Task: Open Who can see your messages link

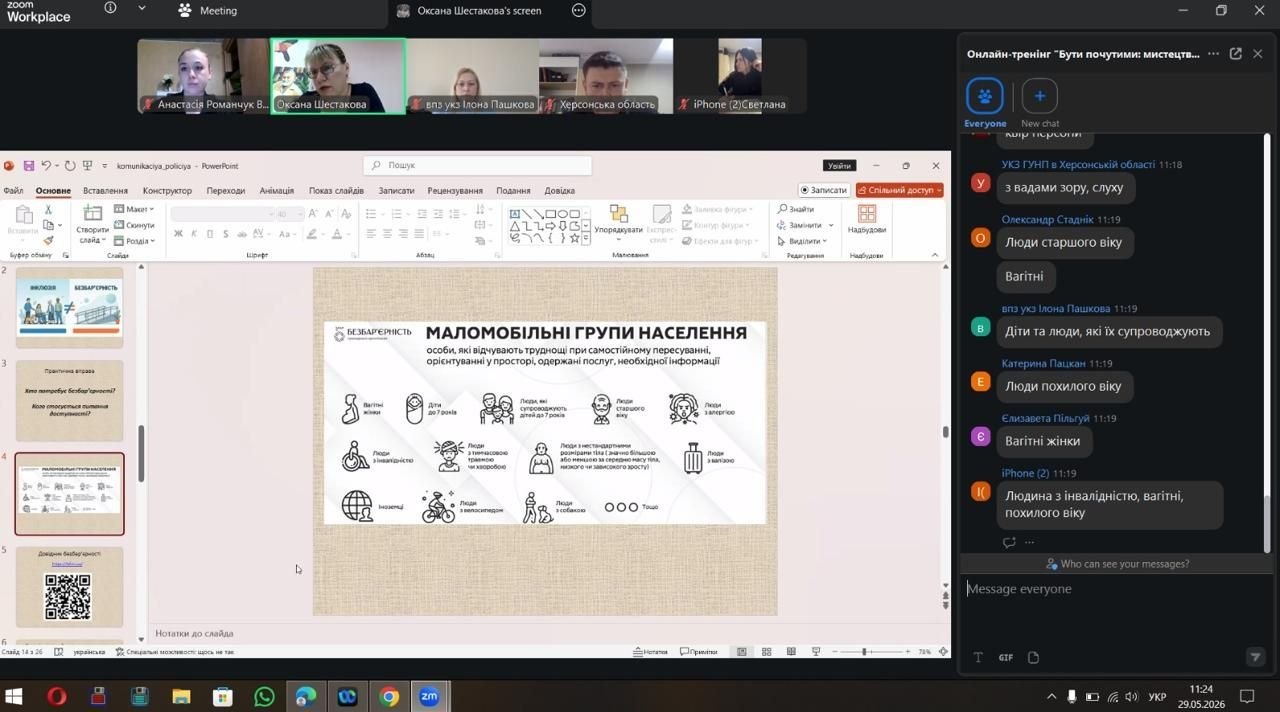Action: pos(1117,564)
